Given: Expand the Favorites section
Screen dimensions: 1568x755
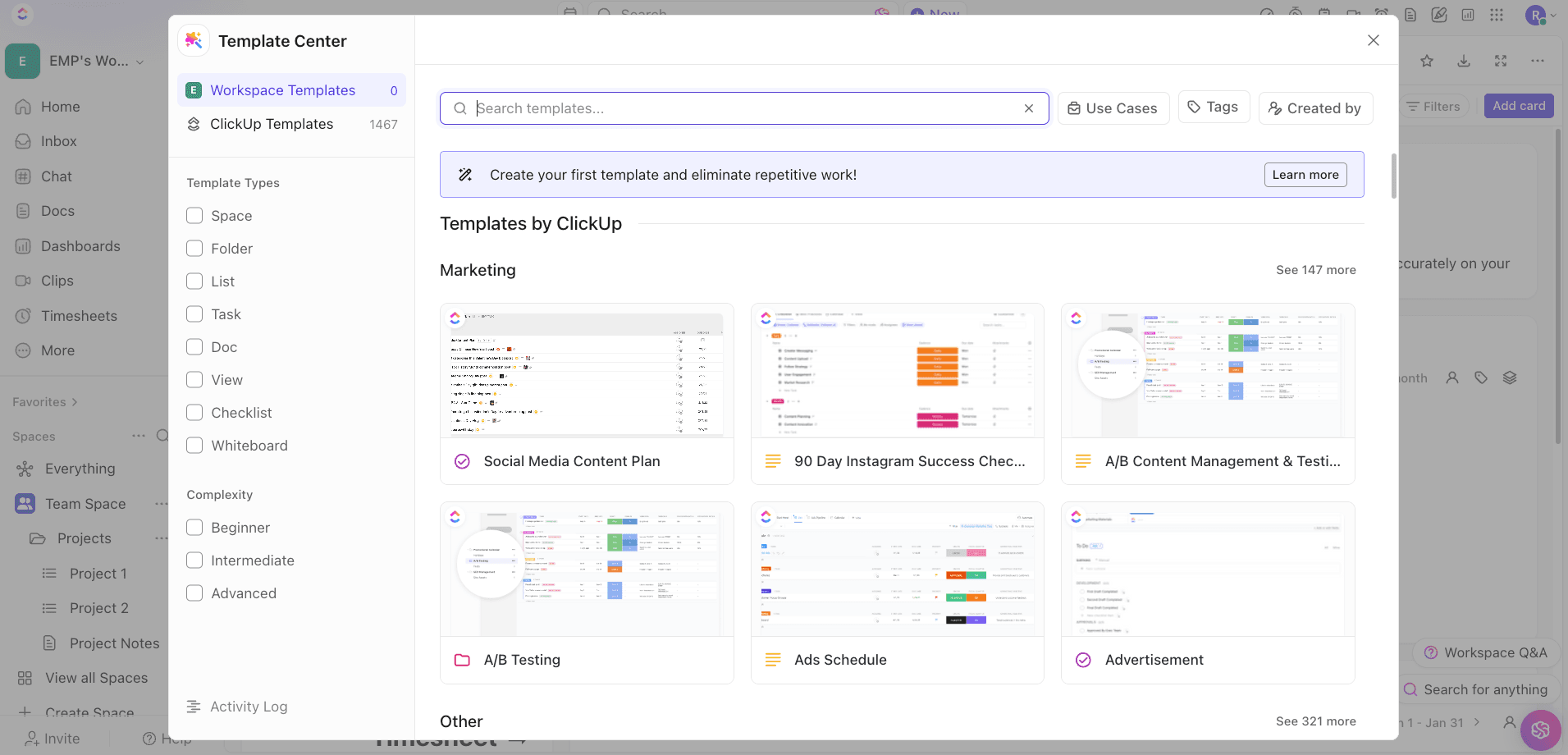Looking at the screenshot, I should [45, 402].
